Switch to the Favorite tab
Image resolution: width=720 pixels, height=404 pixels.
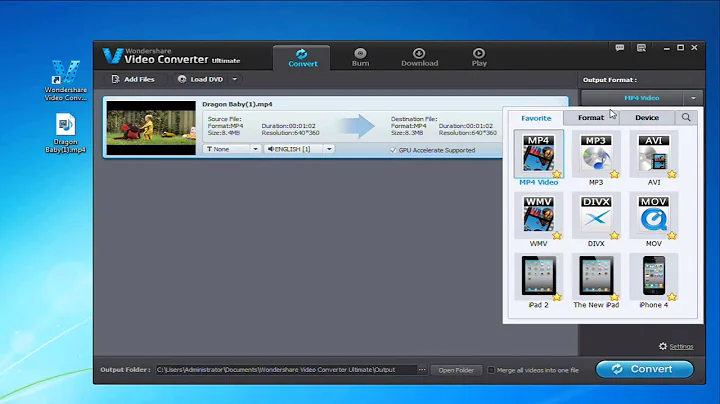click(x=536, y=118)
